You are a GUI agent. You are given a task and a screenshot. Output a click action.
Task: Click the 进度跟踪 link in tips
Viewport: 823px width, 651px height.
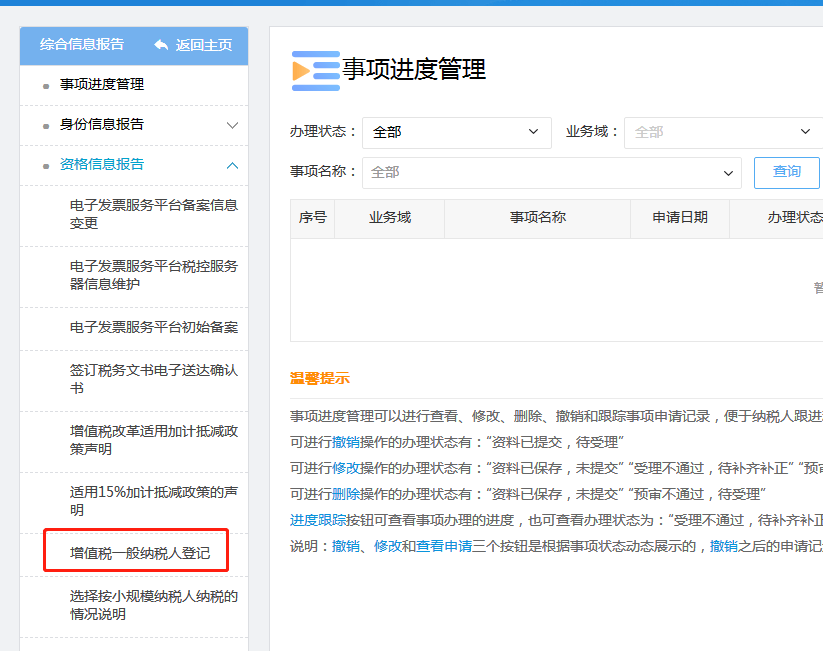(x=319, y=520)
